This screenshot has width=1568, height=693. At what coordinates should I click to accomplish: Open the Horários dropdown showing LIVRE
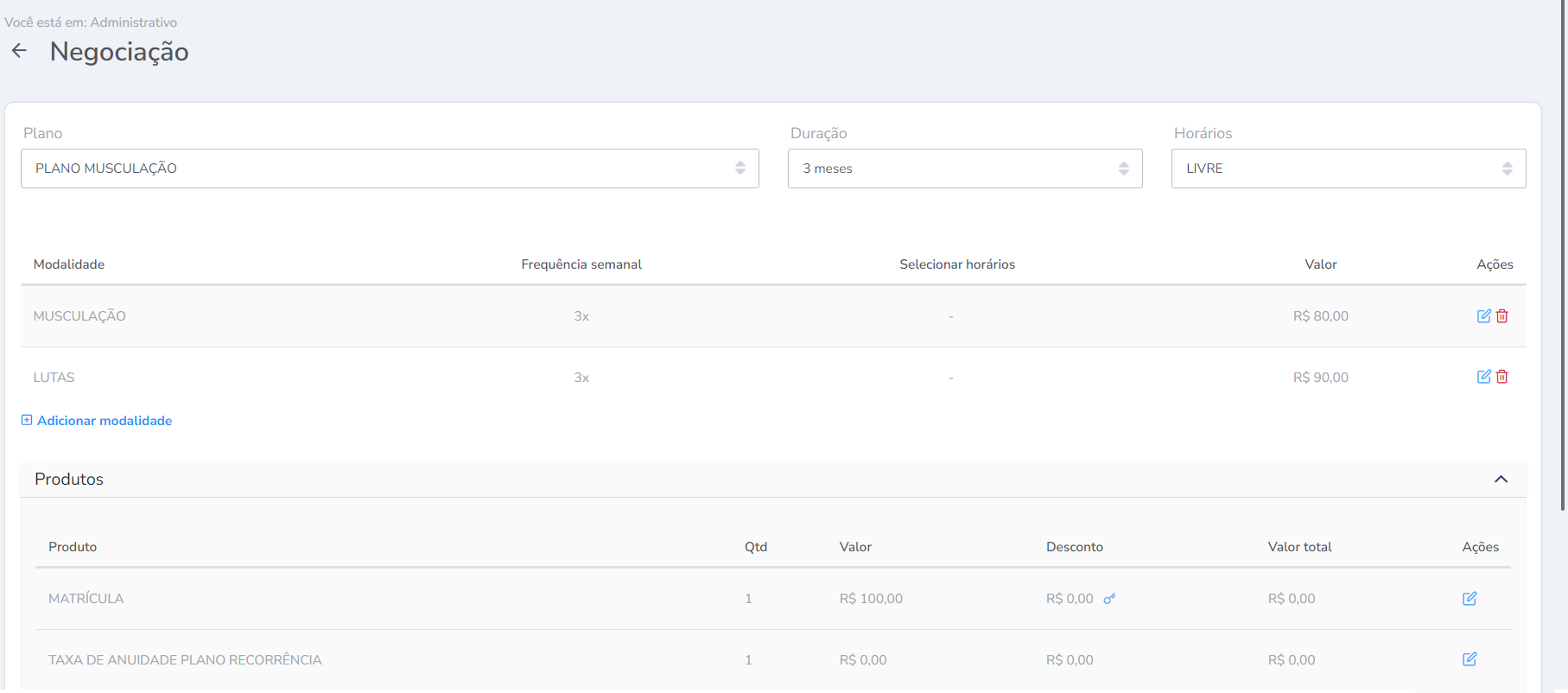coord(1348,168)
